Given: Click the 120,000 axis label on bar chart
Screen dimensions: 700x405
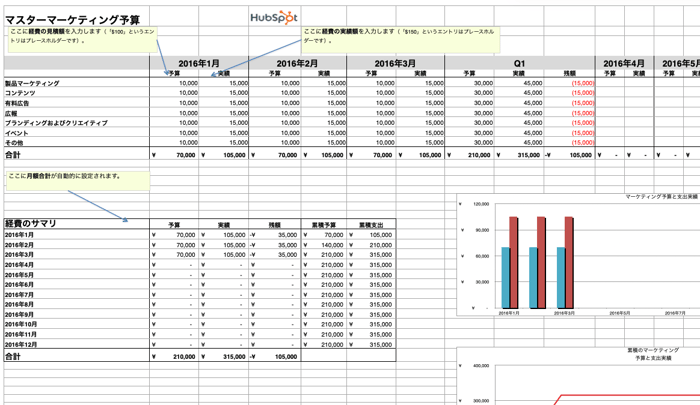Looking at the screenshot, I should [x=481, y=204].
